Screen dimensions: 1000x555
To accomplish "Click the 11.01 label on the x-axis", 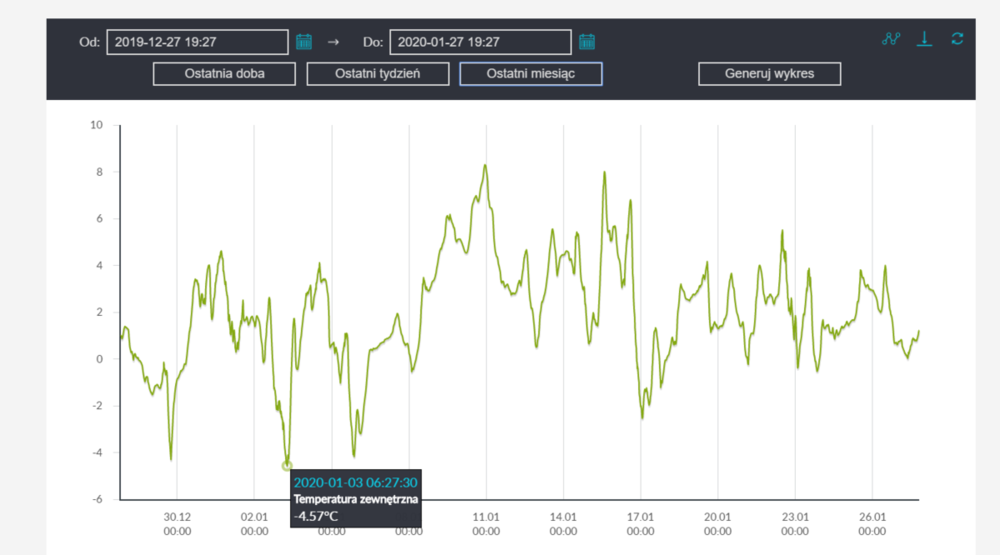I will point(486,517).
